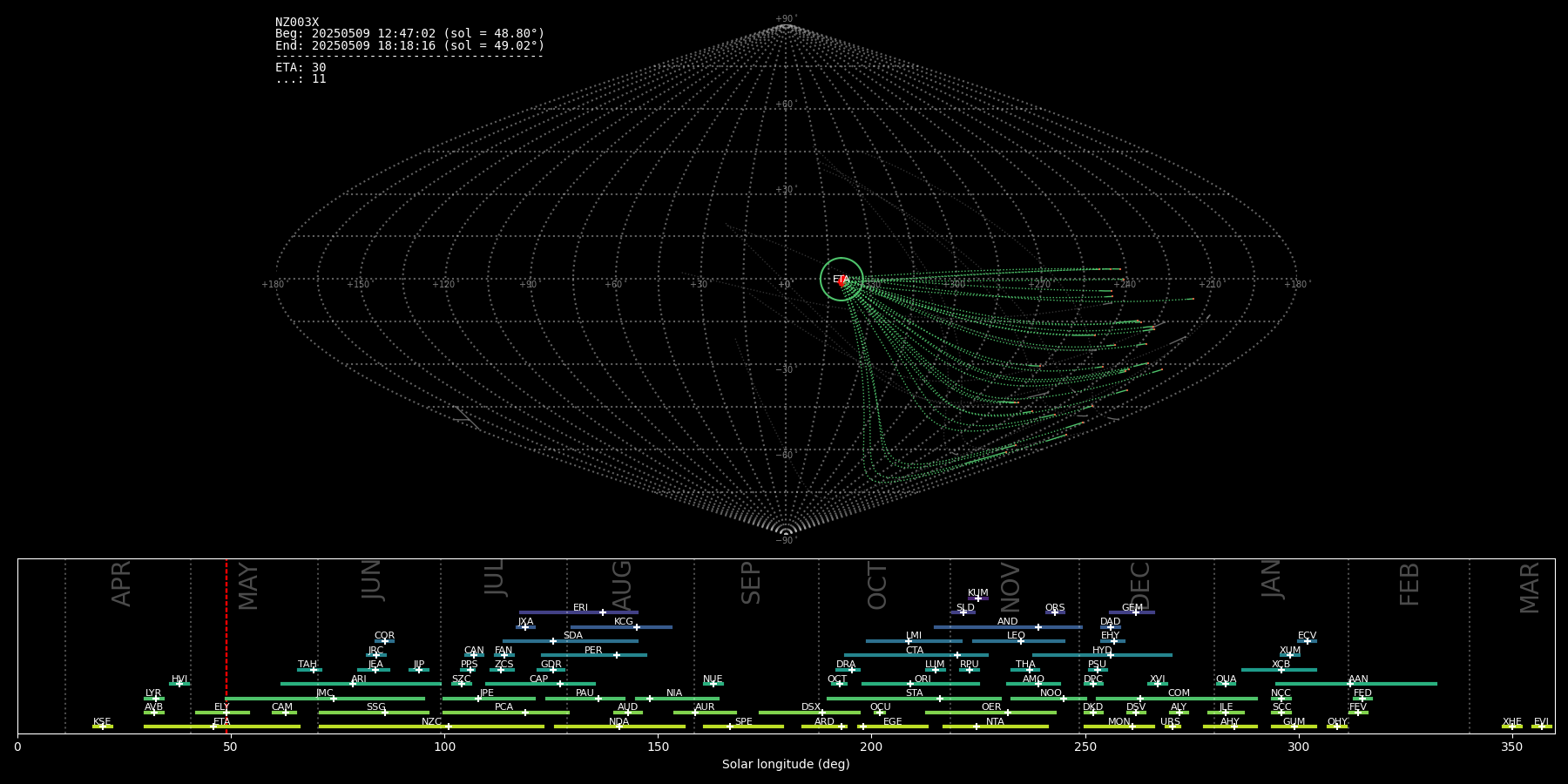The width and height of the screenshot is (1568, 784).
Task: Click the MAY month label
Action: 248,586
